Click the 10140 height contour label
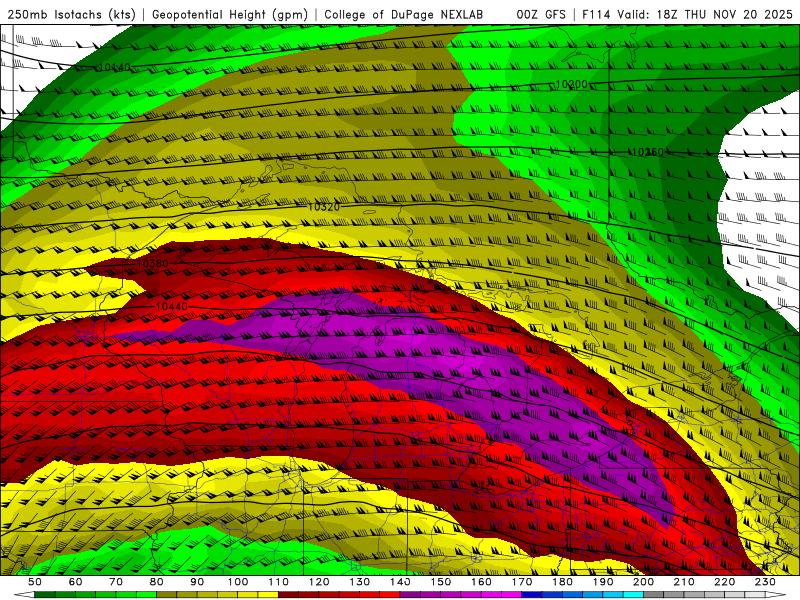800x600 pixels. coord(115,67)
